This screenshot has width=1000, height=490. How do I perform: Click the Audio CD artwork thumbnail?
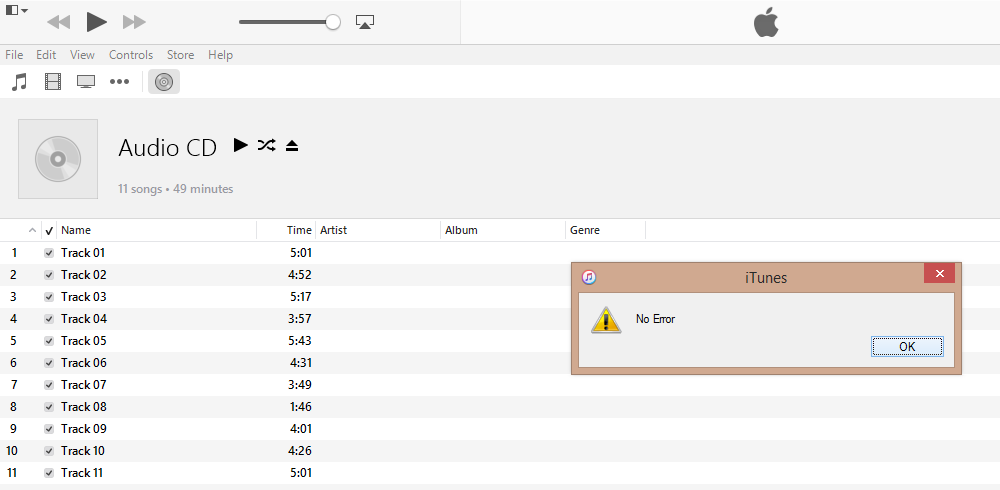click(x=58, y=159)
